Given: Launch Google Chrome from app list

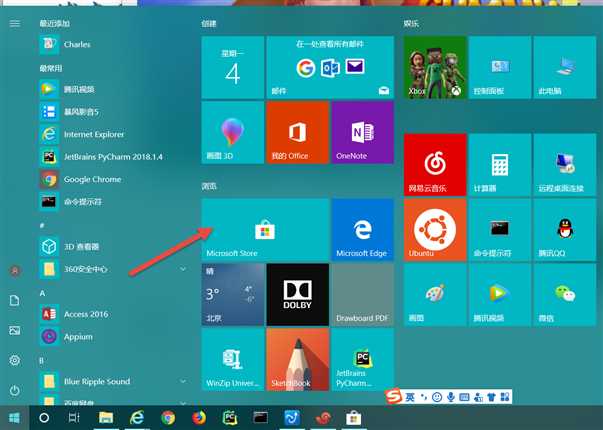Looking at the screenshot, I should click(x=113, y=179).
